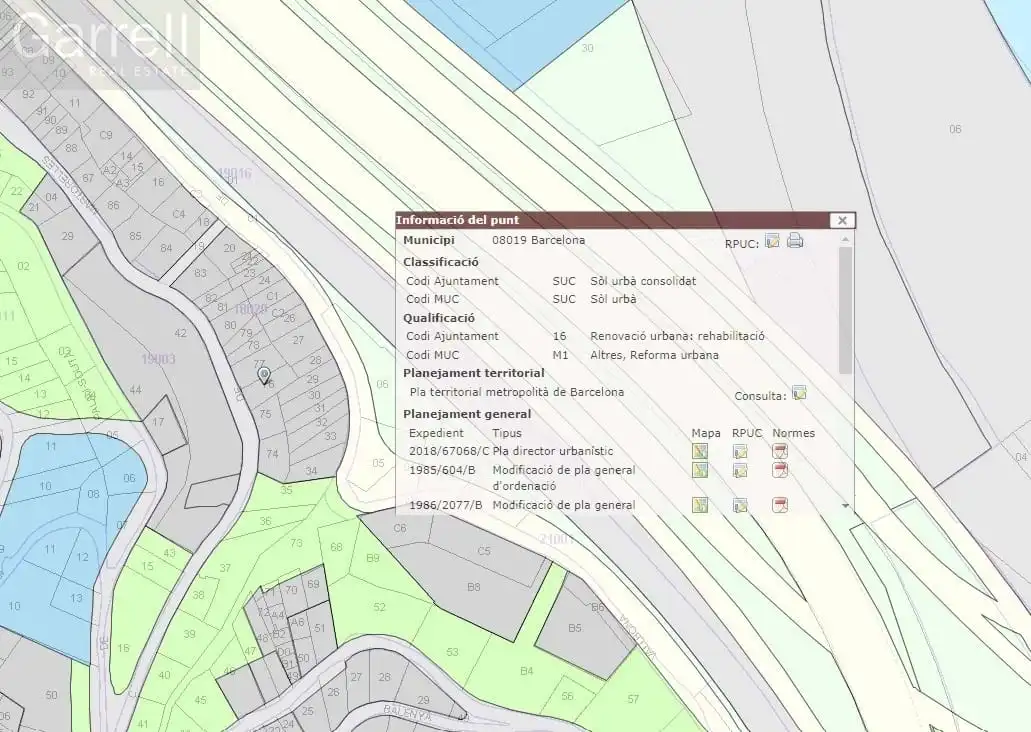Image resolution: width=1031 pixels, height=732 pixels.
Task: Click the info panel scroll-down arrow
Action: [846, 506]
